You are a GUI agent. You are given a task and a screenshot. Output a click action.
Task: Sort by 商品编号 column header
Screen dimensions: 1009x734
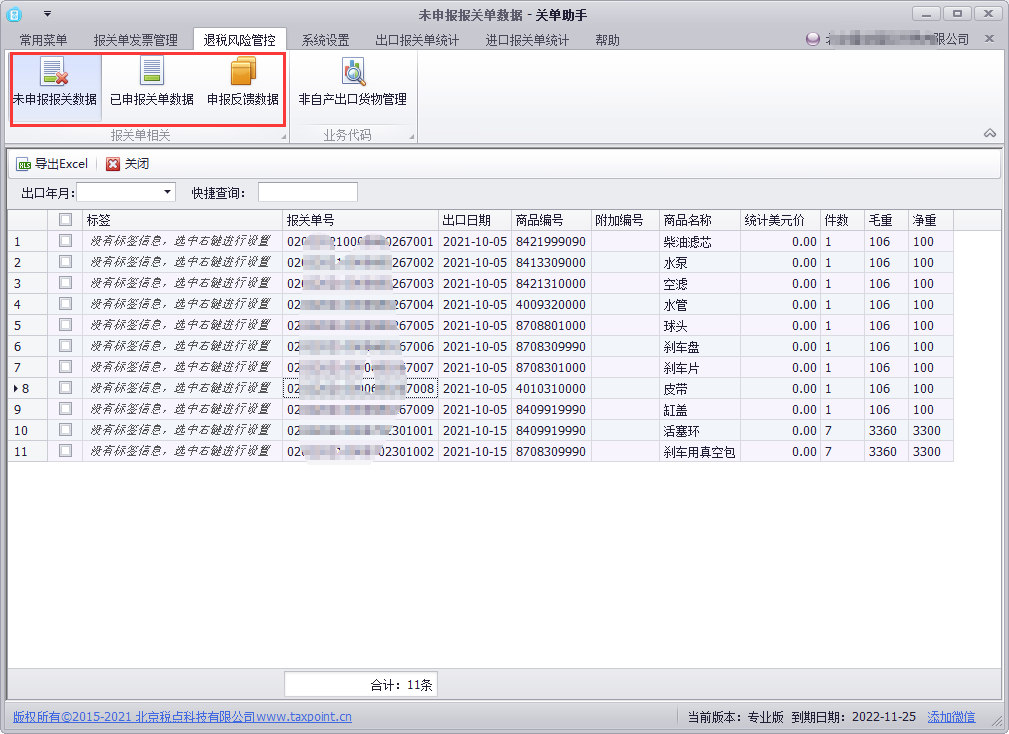point(551,220)
